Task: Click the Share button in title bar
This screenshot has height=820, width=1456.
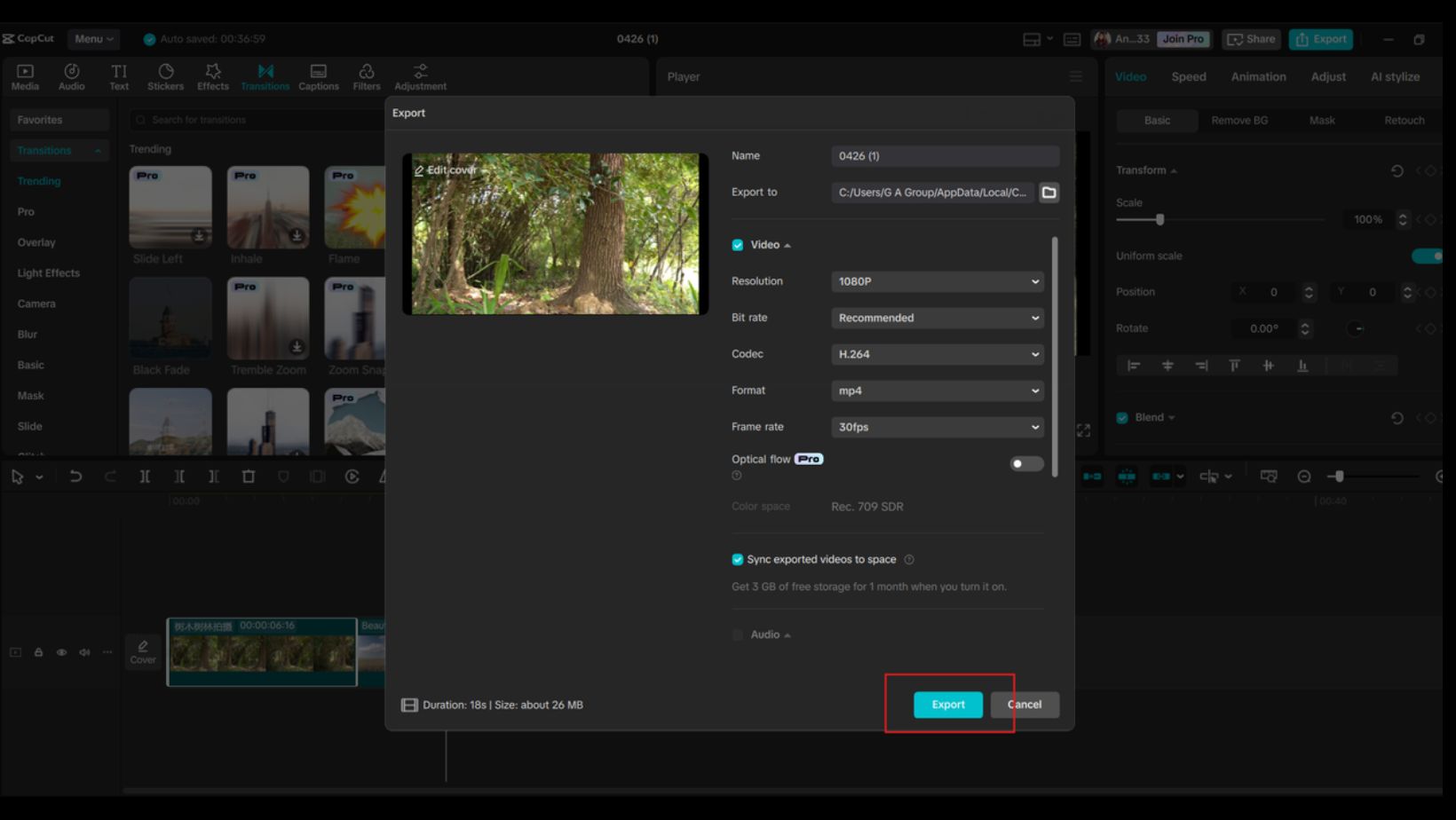Action: (1251, 39)
